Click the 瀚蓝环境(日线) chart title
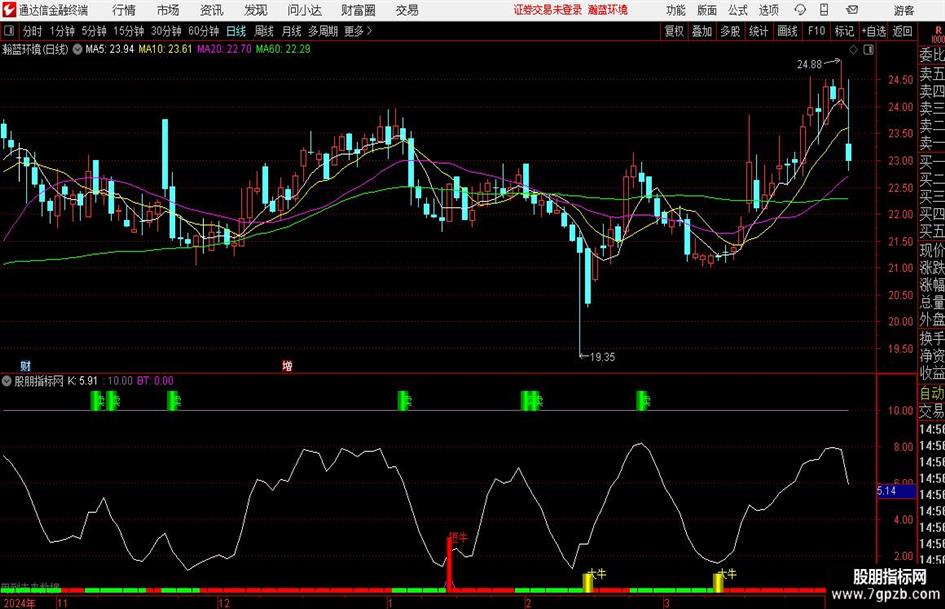This screenshot has height=609, width=945. [x=35, y=49]
